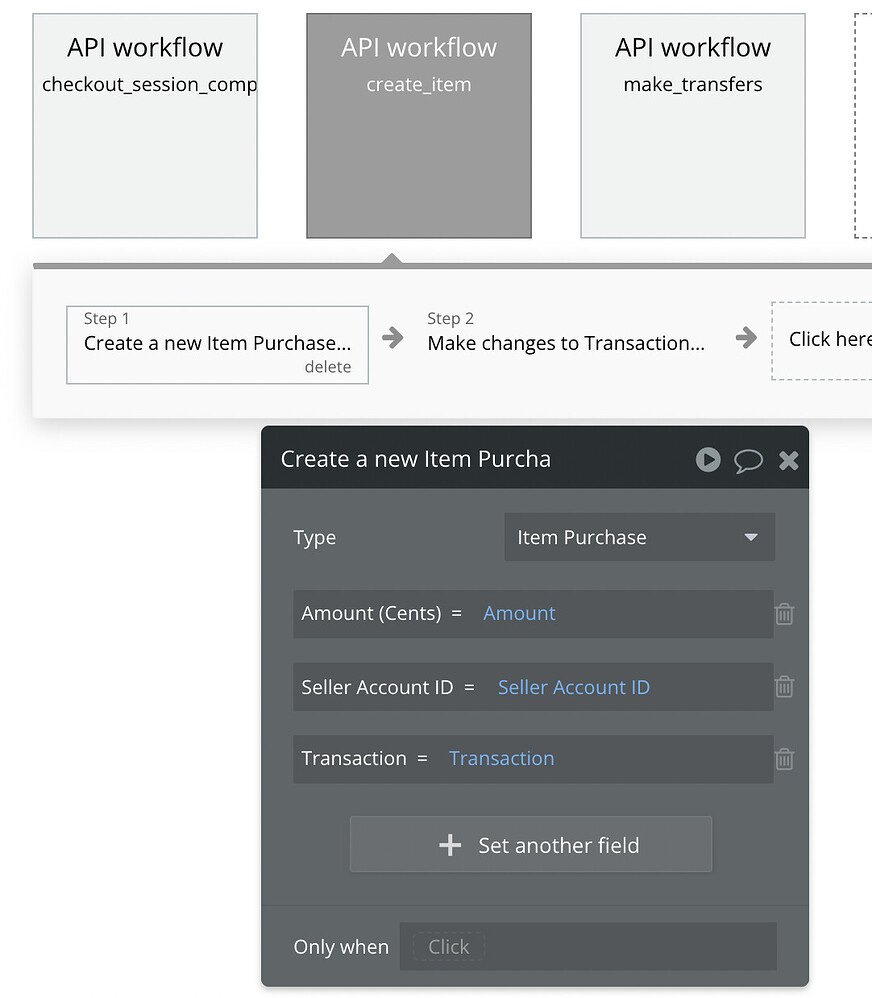This screenshot has height=998, width=872.
Task: Close the Create a new Item Purchase panel
Action: pyautogui.click(x=789, y=460)
